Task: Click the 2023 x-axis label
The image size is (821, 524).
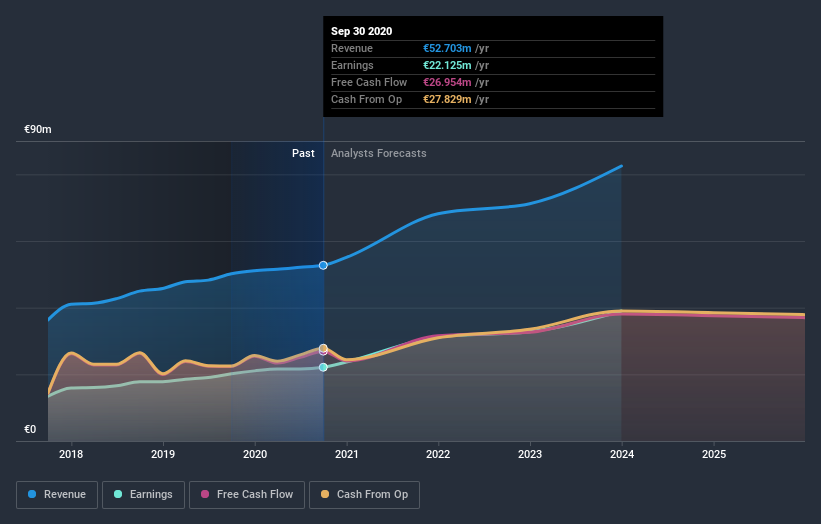Action: point(530,454)
